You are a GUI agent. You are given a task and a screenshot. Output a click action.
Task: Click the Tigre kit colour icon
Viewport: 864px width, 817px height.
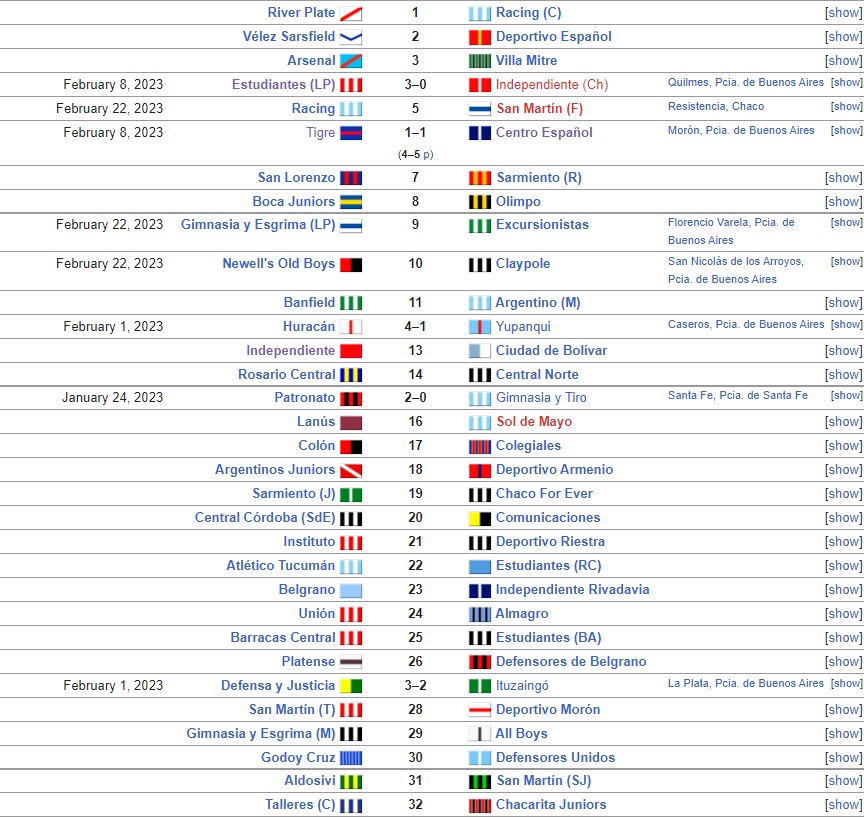[350, 133]
